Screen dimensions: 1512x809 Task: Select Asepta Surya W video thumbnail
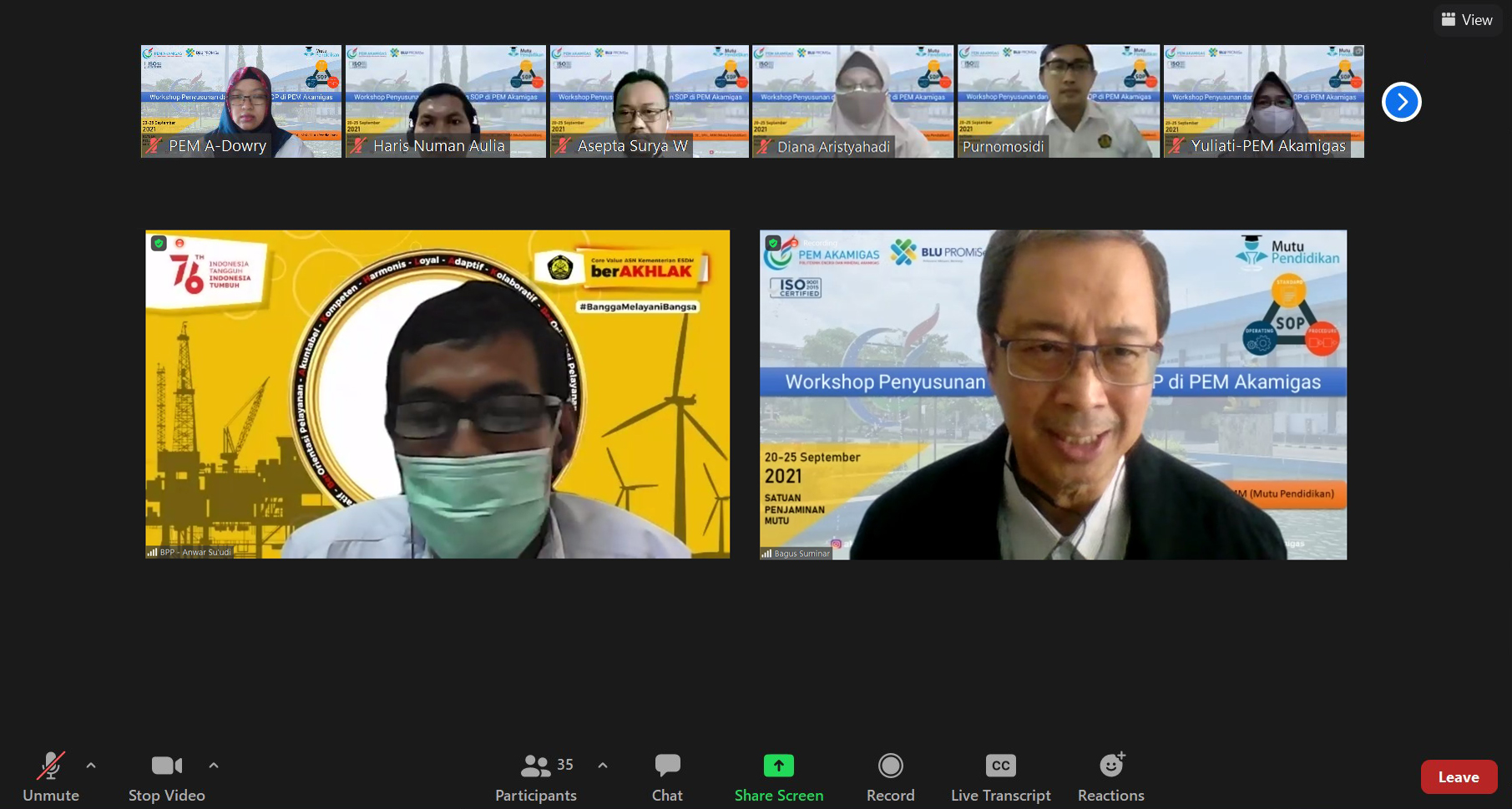pos(650,101)
